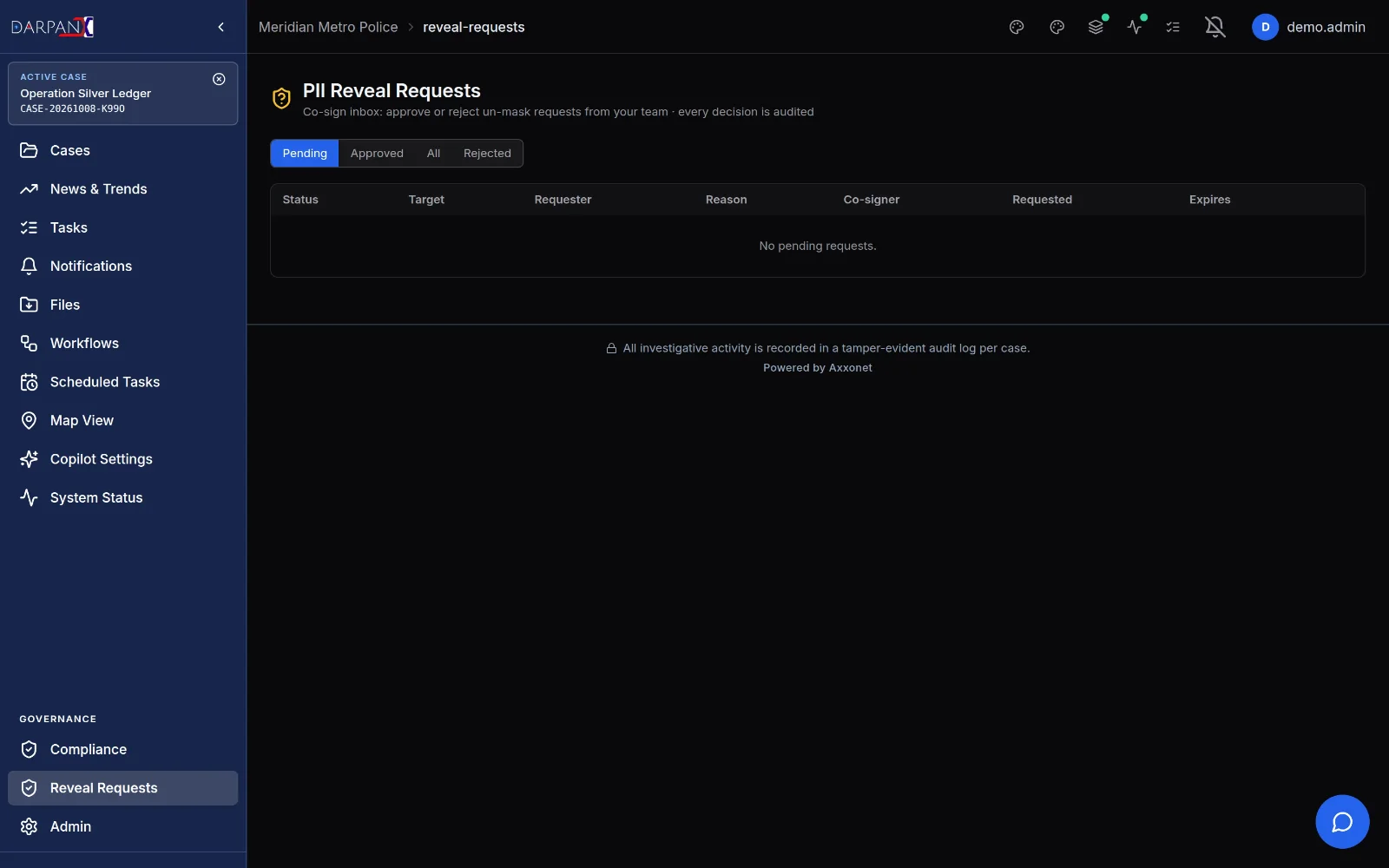Navigate to Workflows
Image resolution: width=1389 pixels, height=868 pixels.
click(122, 344)
